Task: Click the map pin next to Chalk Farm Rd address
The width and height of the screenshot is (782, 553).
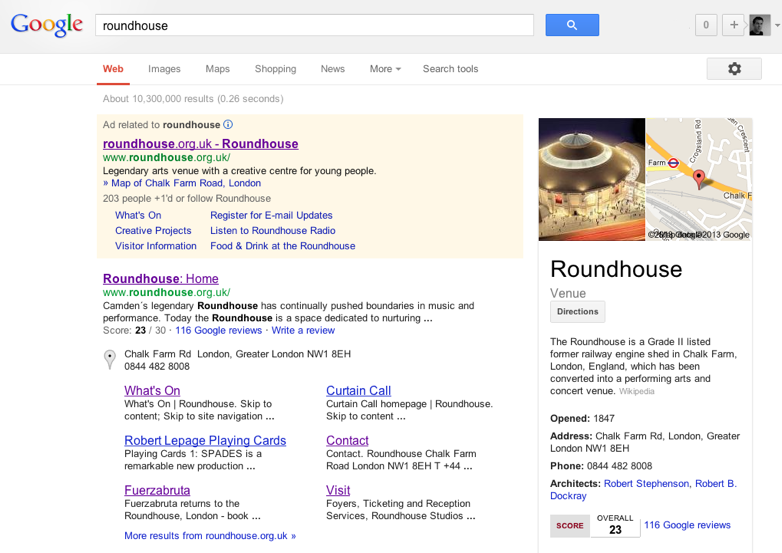Action: pos(110,360)
